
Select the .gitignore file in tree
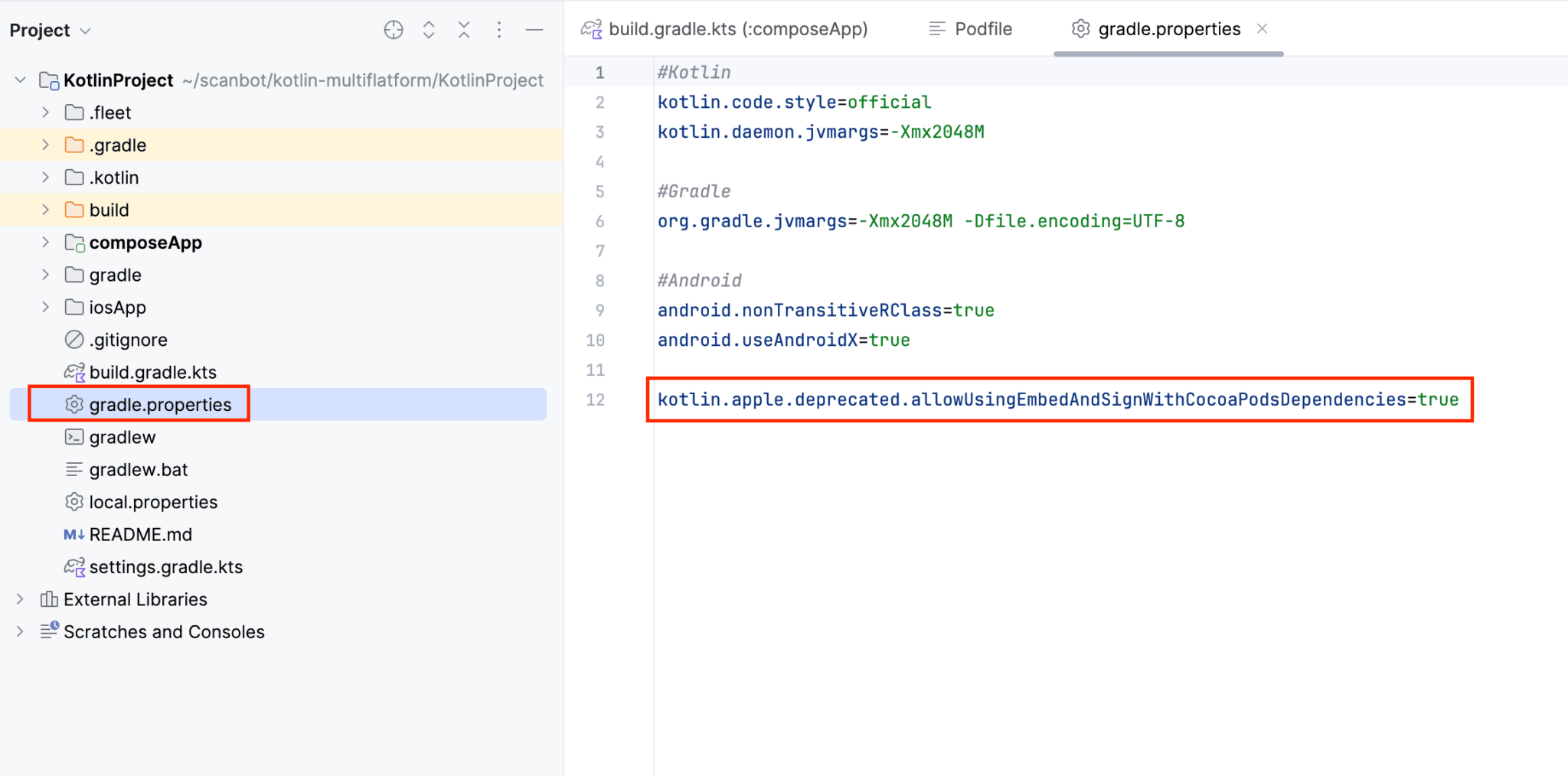pos(128,340)
